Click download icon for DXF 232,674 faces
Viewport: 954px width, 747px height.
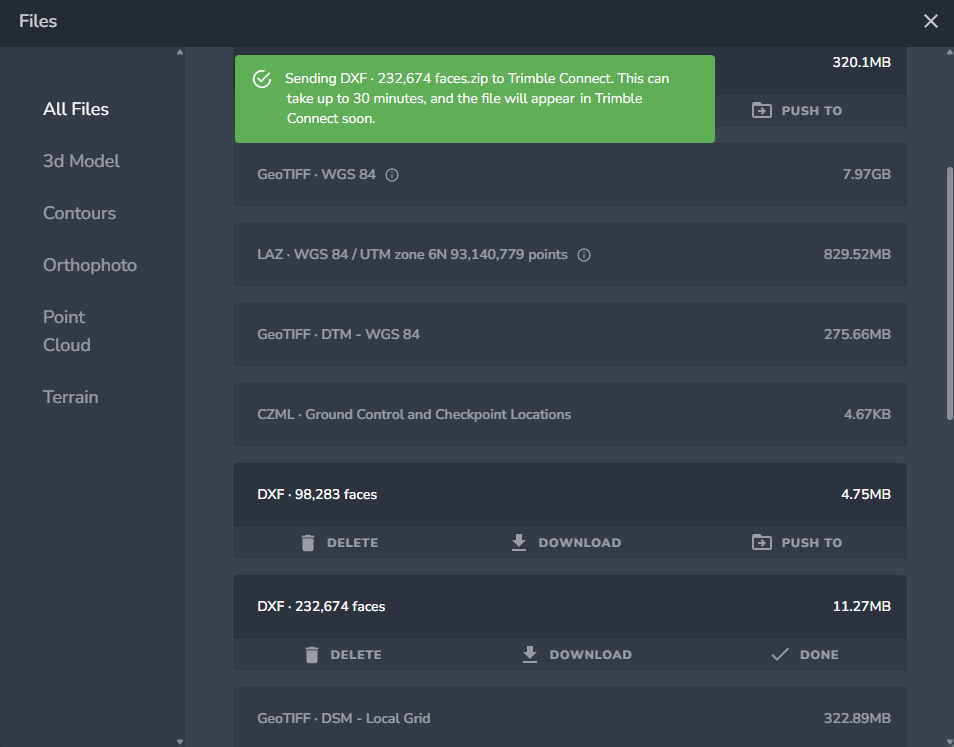click(x=530, y=655)
